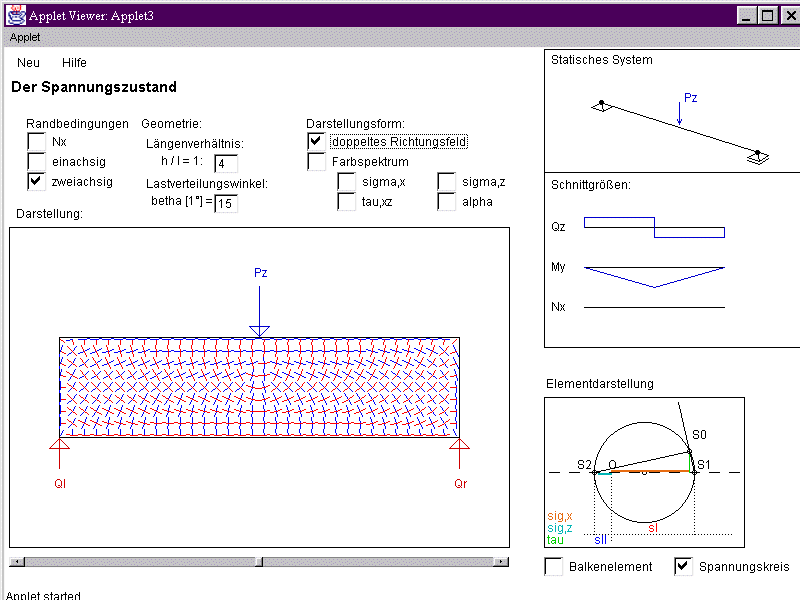Screen dimensions: 800x600
Task: Click the betha angle input field
Action: pyautogui.click(x=226, y=203)
